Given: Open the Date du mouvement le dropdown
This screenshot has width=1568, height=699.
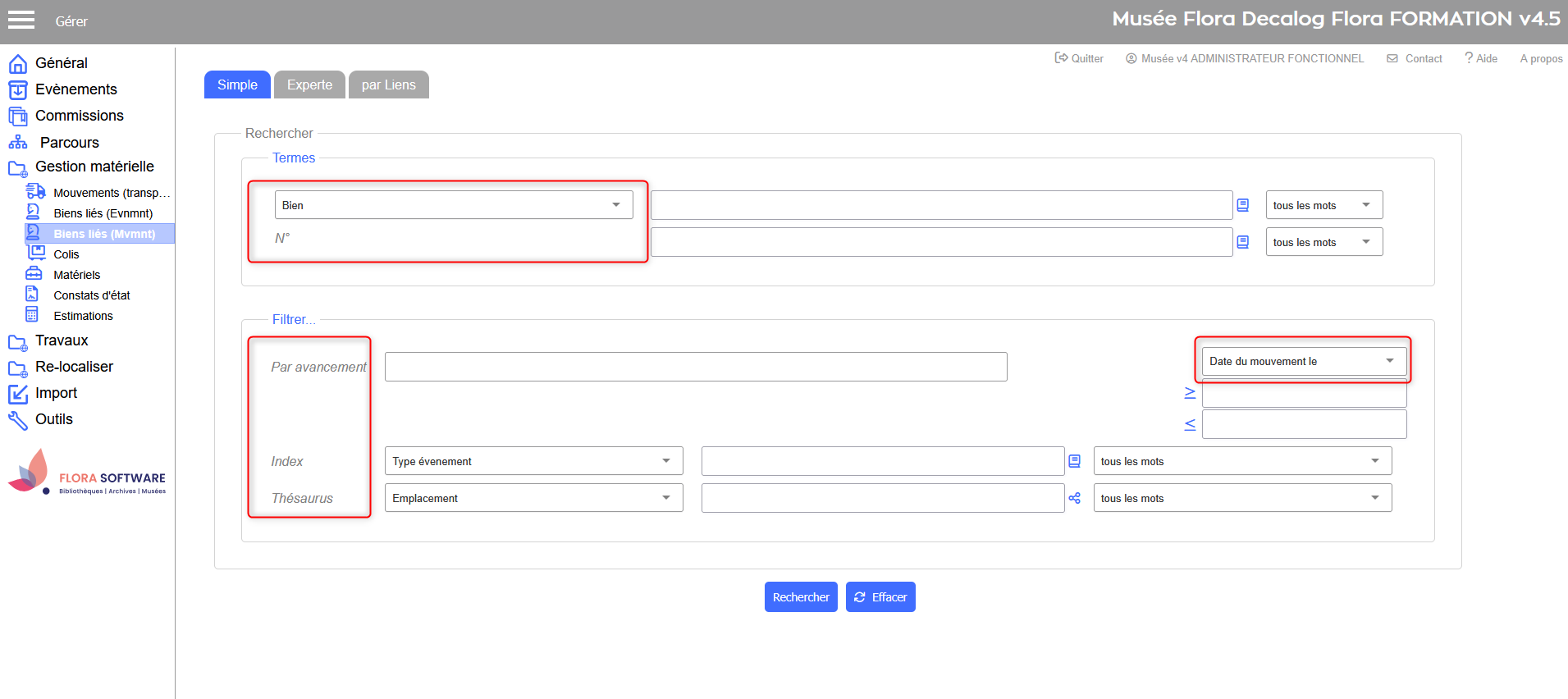Looking at the screenshot, I should (1303, 361).
